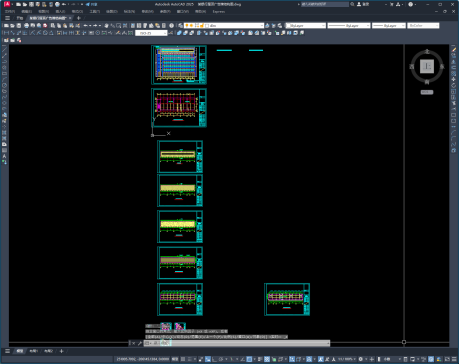Toggle Clean Screen in status bar
Viewport: 459px width, 364px height.
447,359
